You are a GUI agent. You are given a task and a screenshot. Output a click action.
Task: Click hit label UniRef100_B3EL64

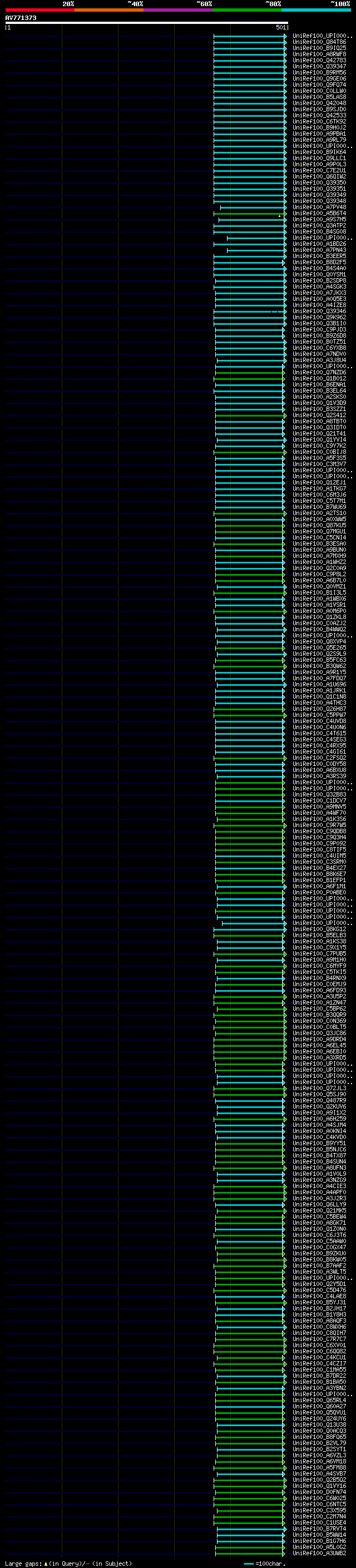click(x=319, y=391)
